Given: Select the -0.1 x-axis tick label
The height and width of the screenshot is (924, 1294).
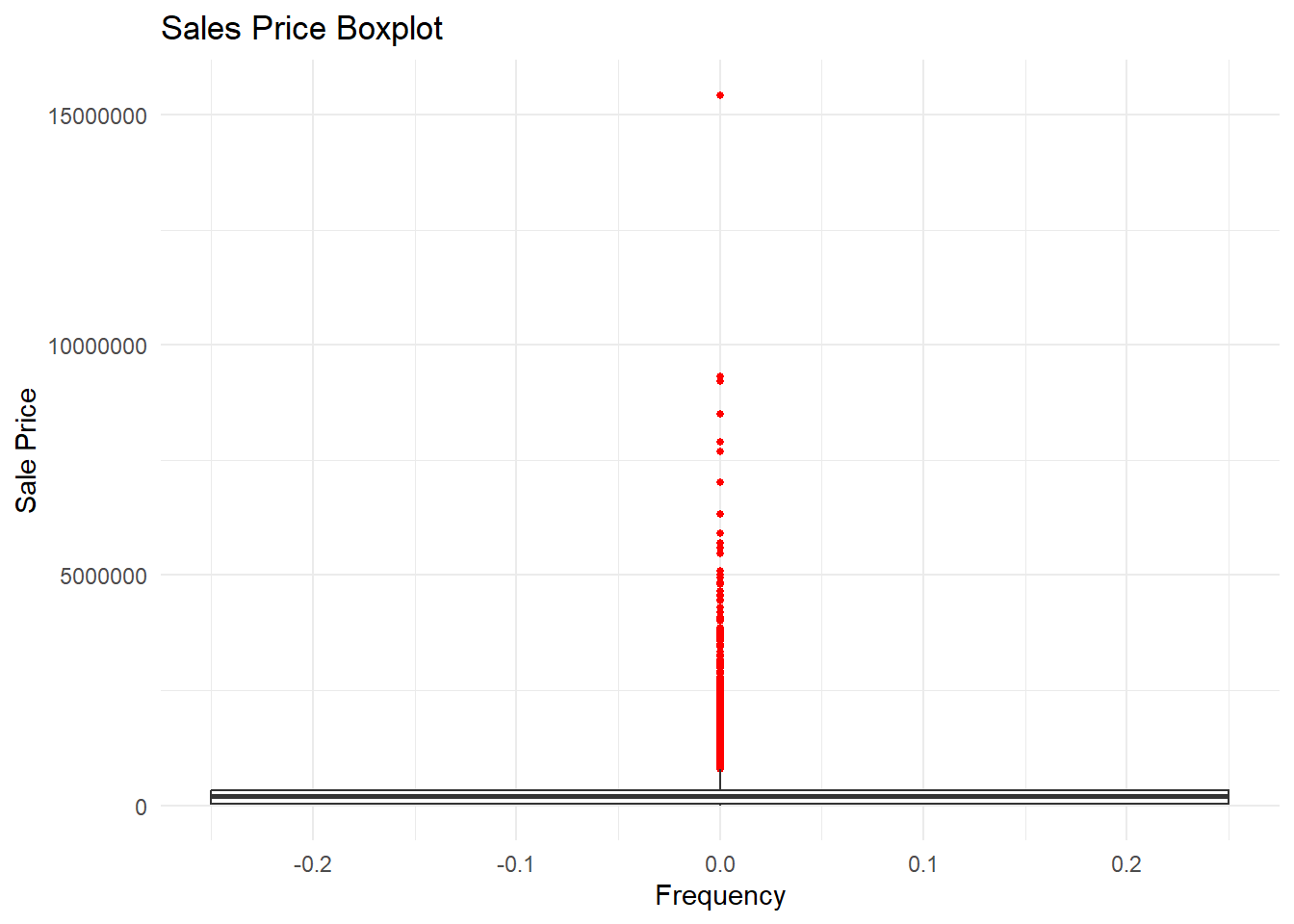Looking at the screenshot, I should click(x=515, y=864).
